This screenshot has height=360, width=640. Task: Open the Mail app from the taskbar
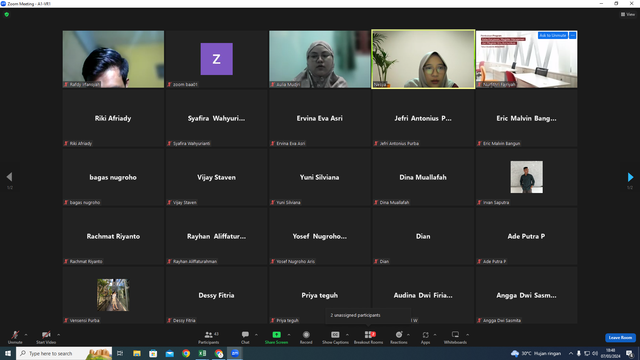(169, 353)
